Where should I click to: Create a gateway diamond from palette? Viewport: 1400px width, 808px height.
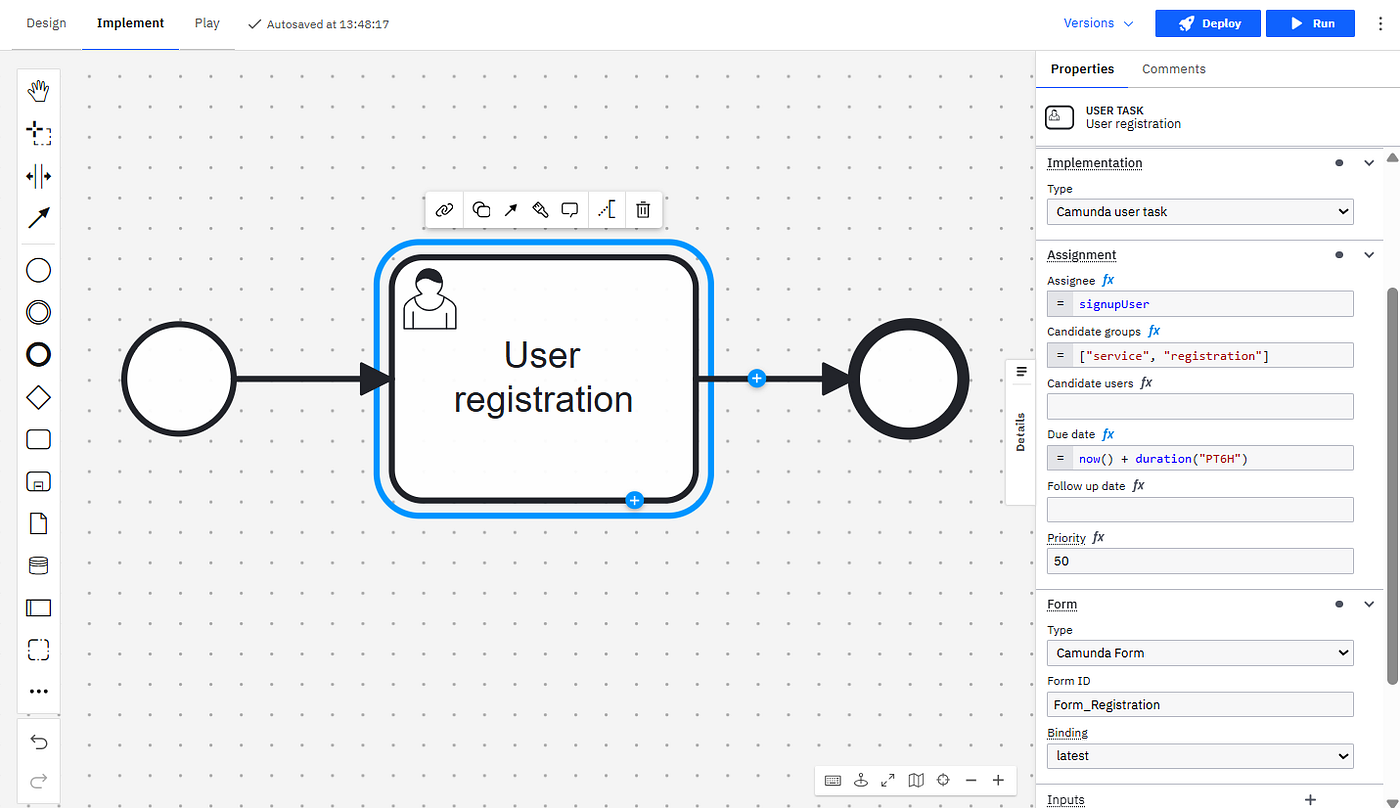click(x=38, y=398)
